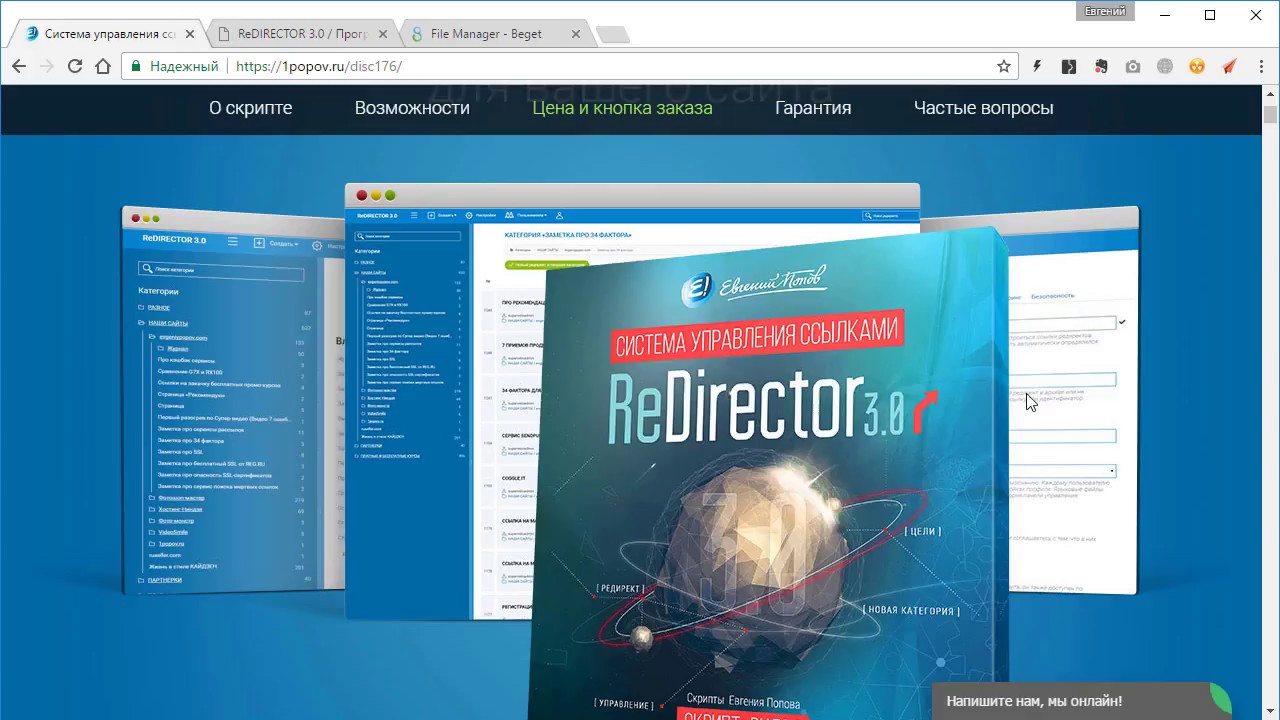This screenshot has height=720, width=1280.
Task: Bookmark this page with the star
Action: tap(1003, 67)
